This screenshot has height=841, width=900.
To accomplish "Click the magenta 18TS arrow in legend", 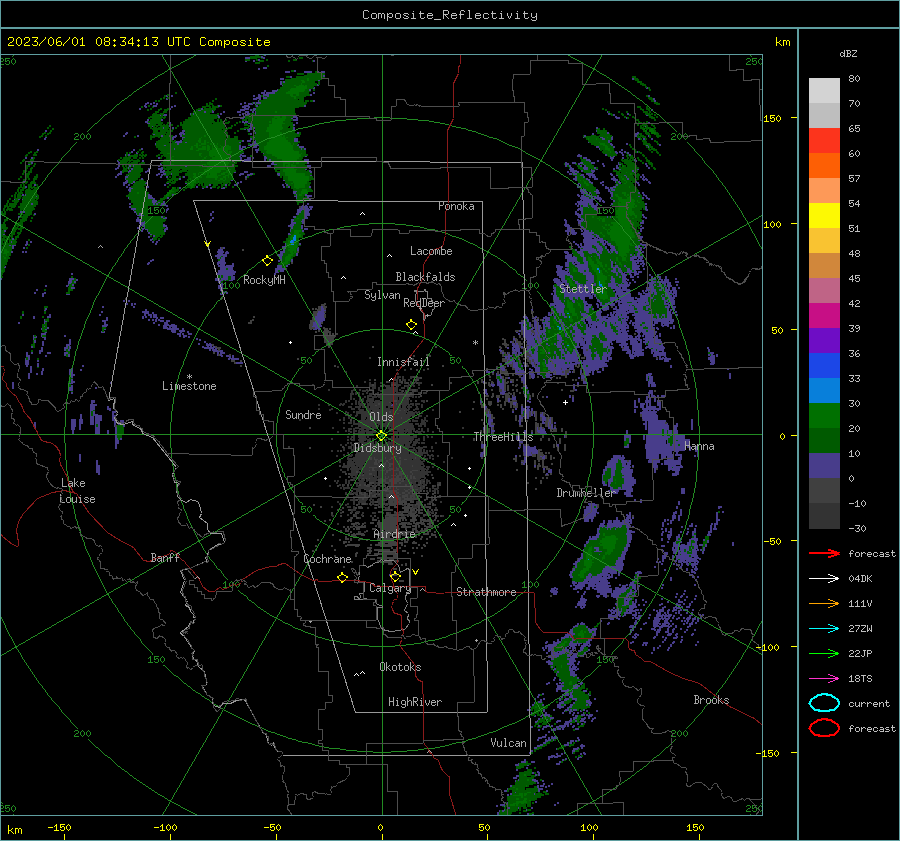I will tap(824, 679).
